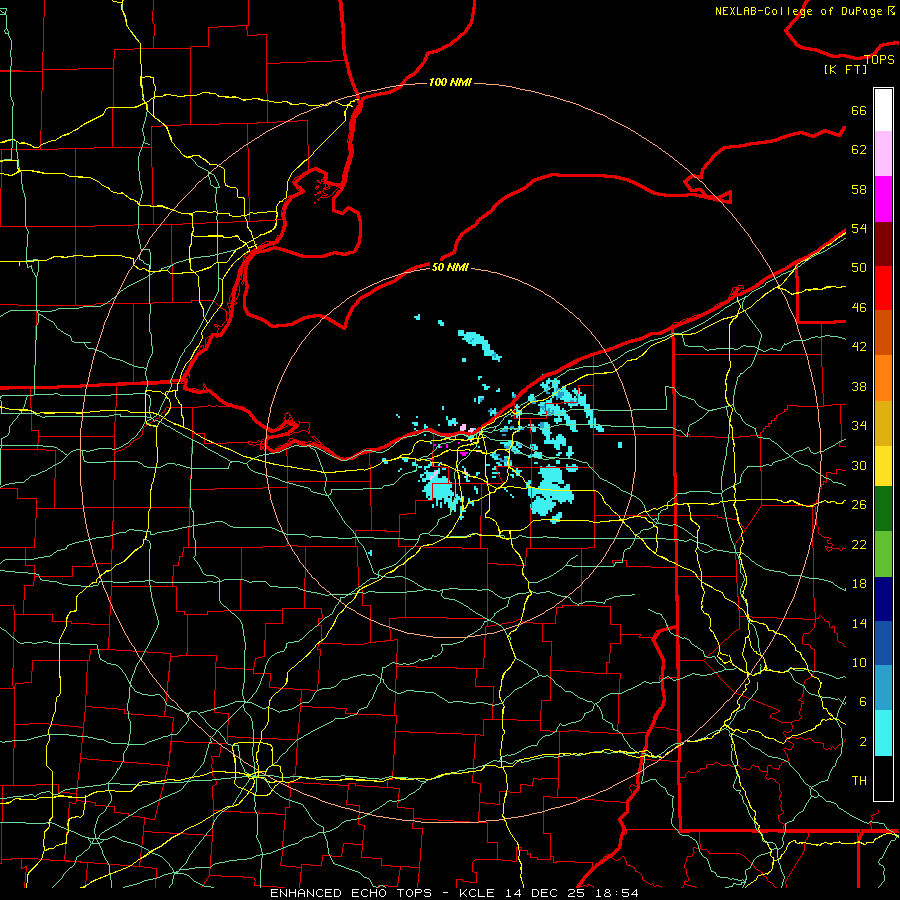This screenshot has width=900, height=900.
Task: Click the 26 legend value label
Action: (x=859, y=505)
